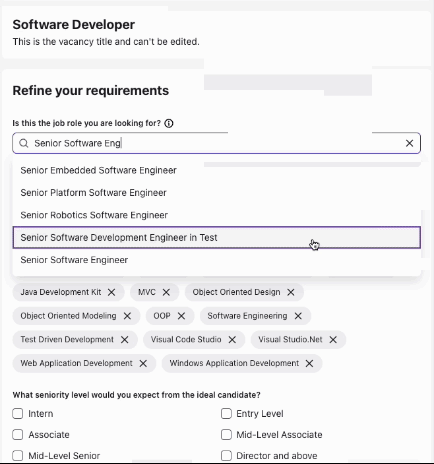Viewport: 434px width, 464px height.
Task: Check the Entry Level seniority checkbox
Action: [226, 414]
